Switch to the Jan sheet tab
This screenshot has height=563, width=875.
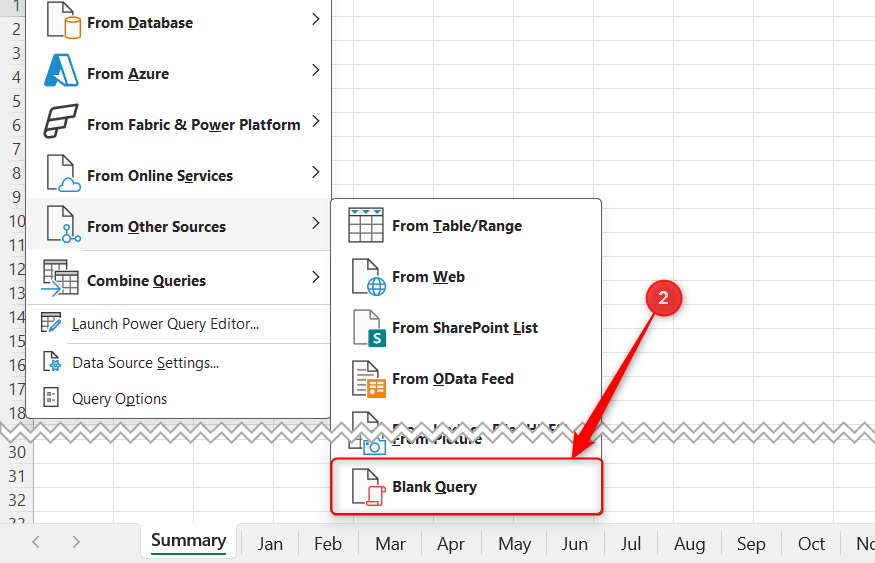(270, 544)
